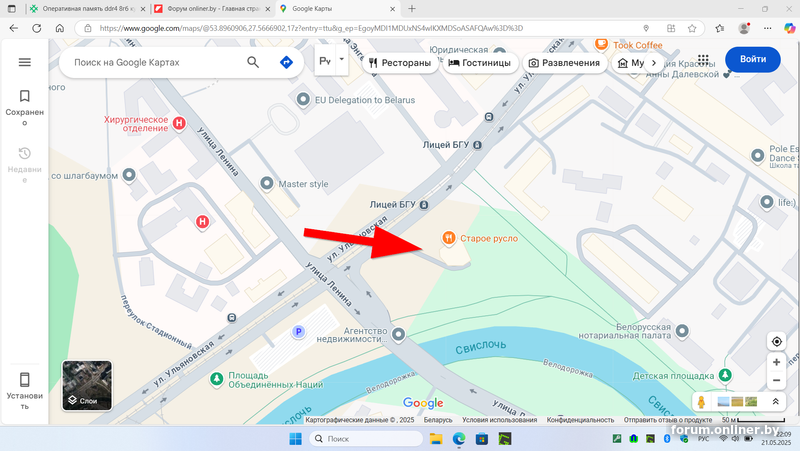Select the Старое русло restaurant pin

pos(448,238)
